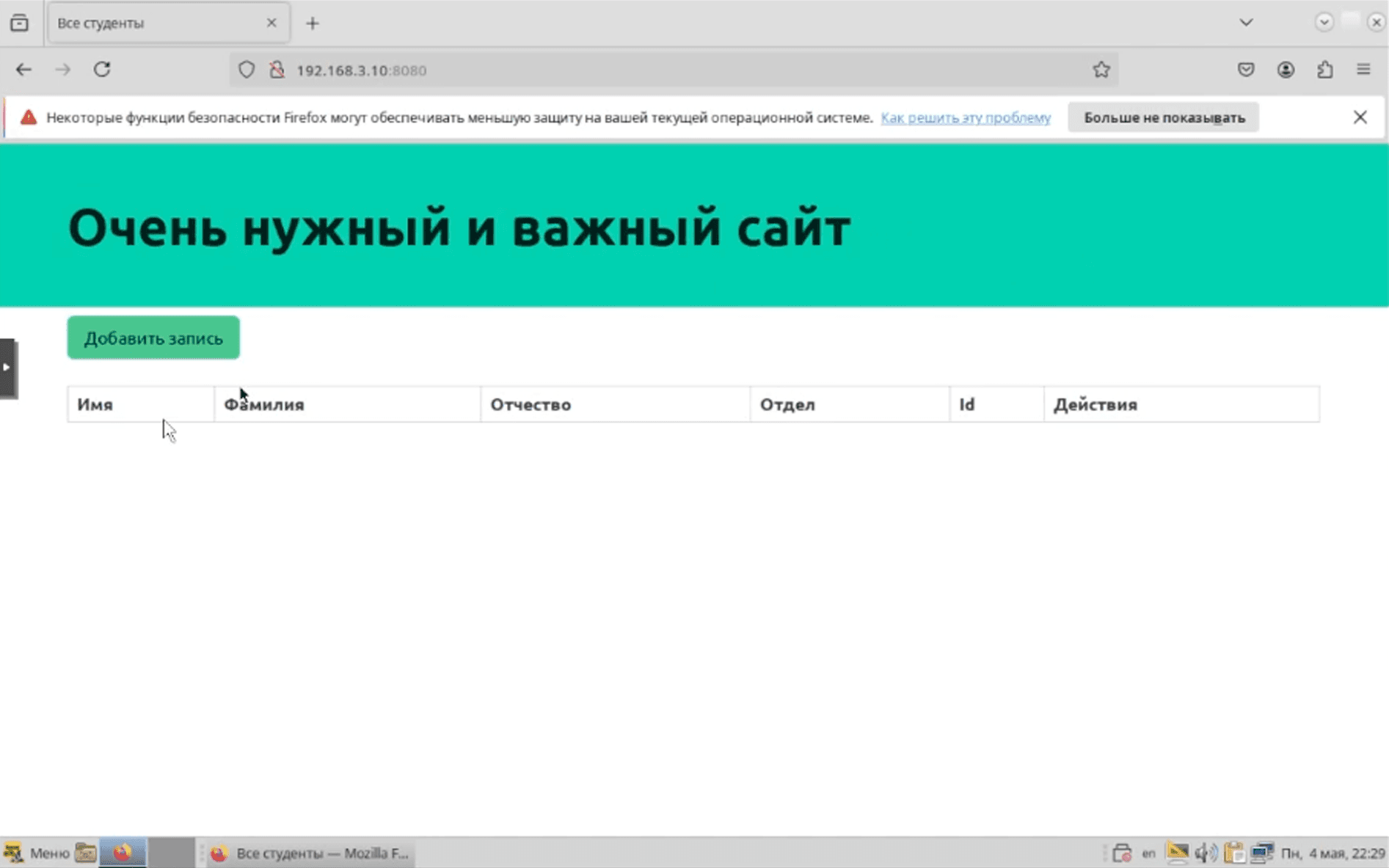Image resolution: width=1389 pixels, height=868 pixels.
Task: Open the extensions puzzle icon
Action: (1324, 70)
